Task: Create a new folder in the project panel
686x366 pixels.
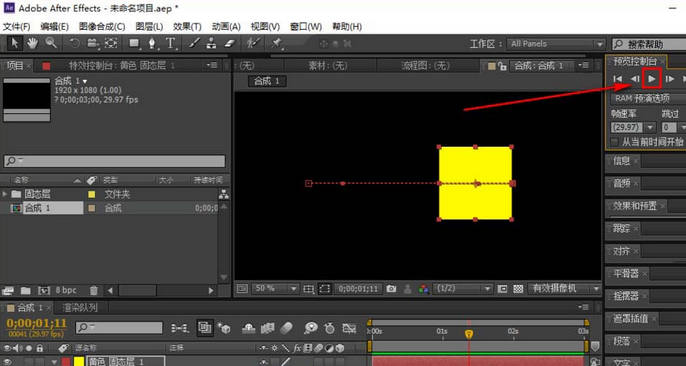Action: coord(25,290)
